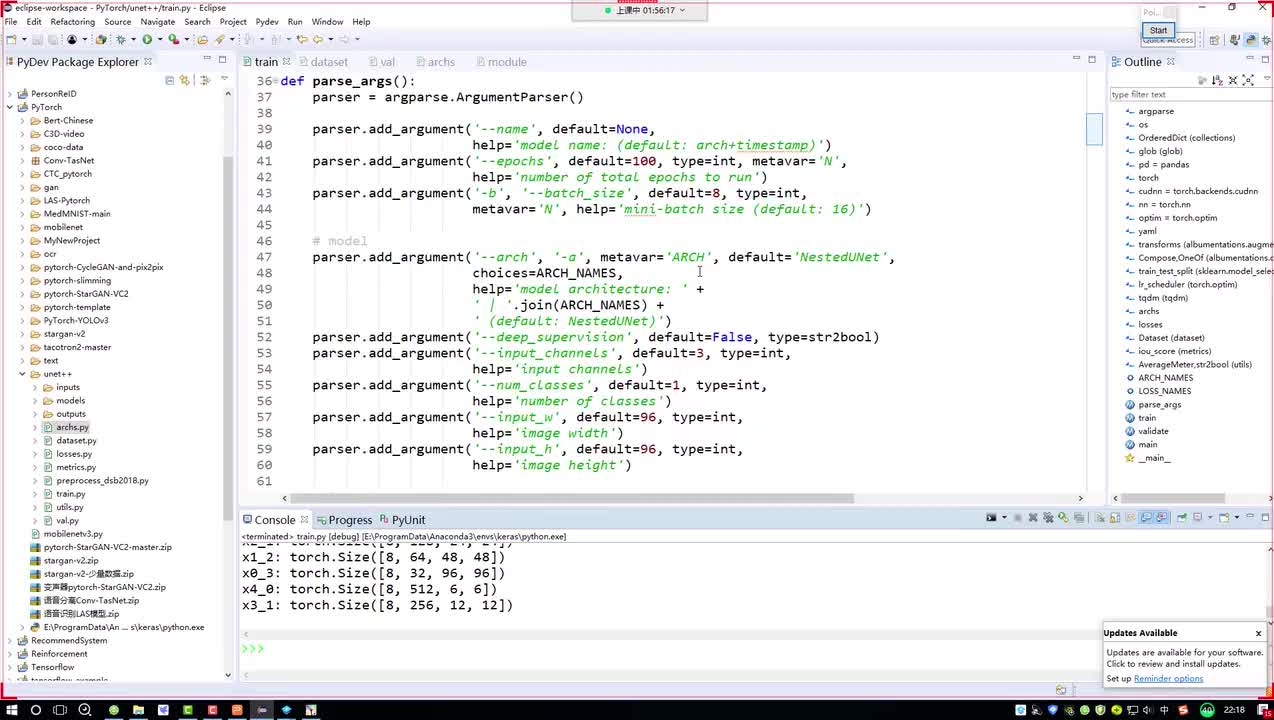Expand the PersonReID project
Screen dimensions: 1274x720
pyautogui.click(x=10, y=94)
